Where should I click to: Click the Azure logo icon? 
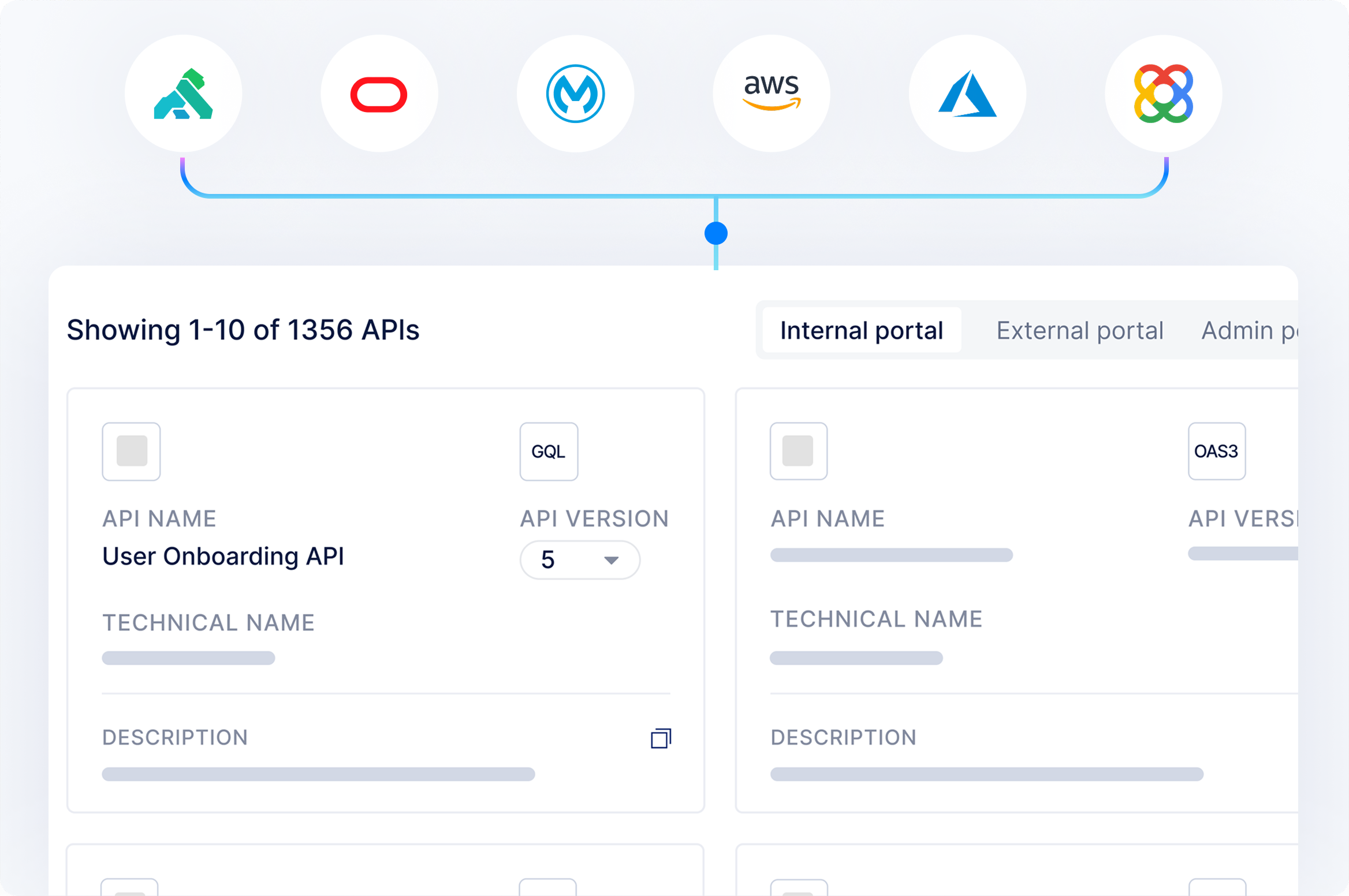point(967,94)
